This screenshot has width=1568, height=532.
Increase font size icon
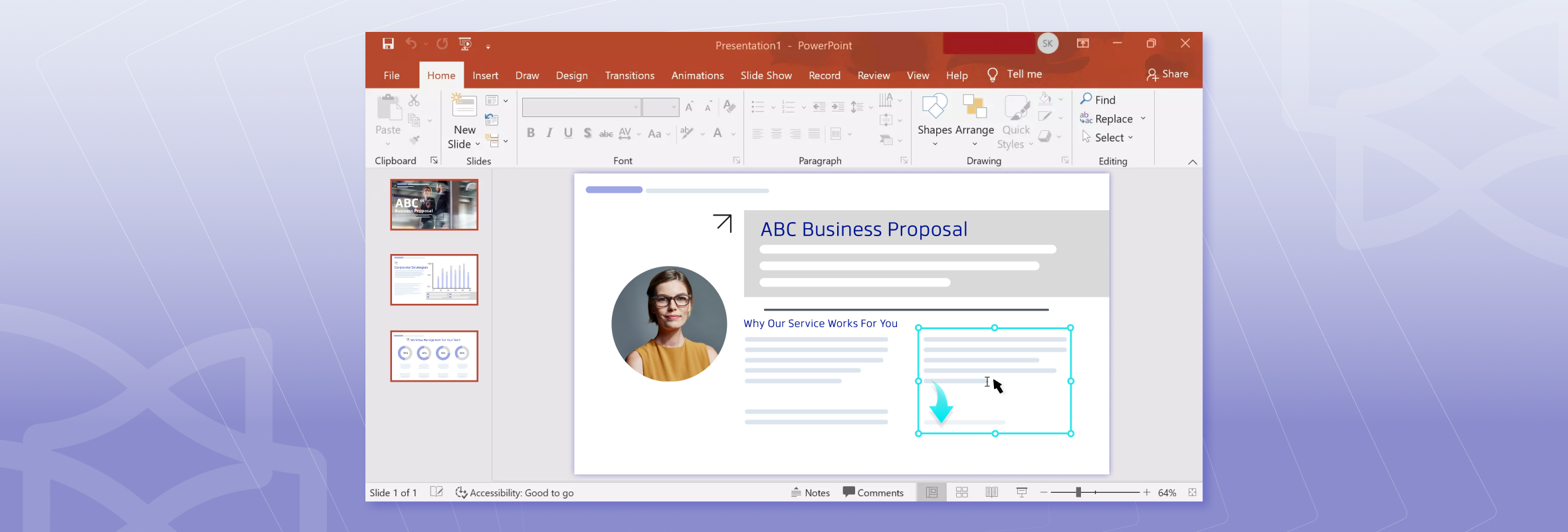690,107
